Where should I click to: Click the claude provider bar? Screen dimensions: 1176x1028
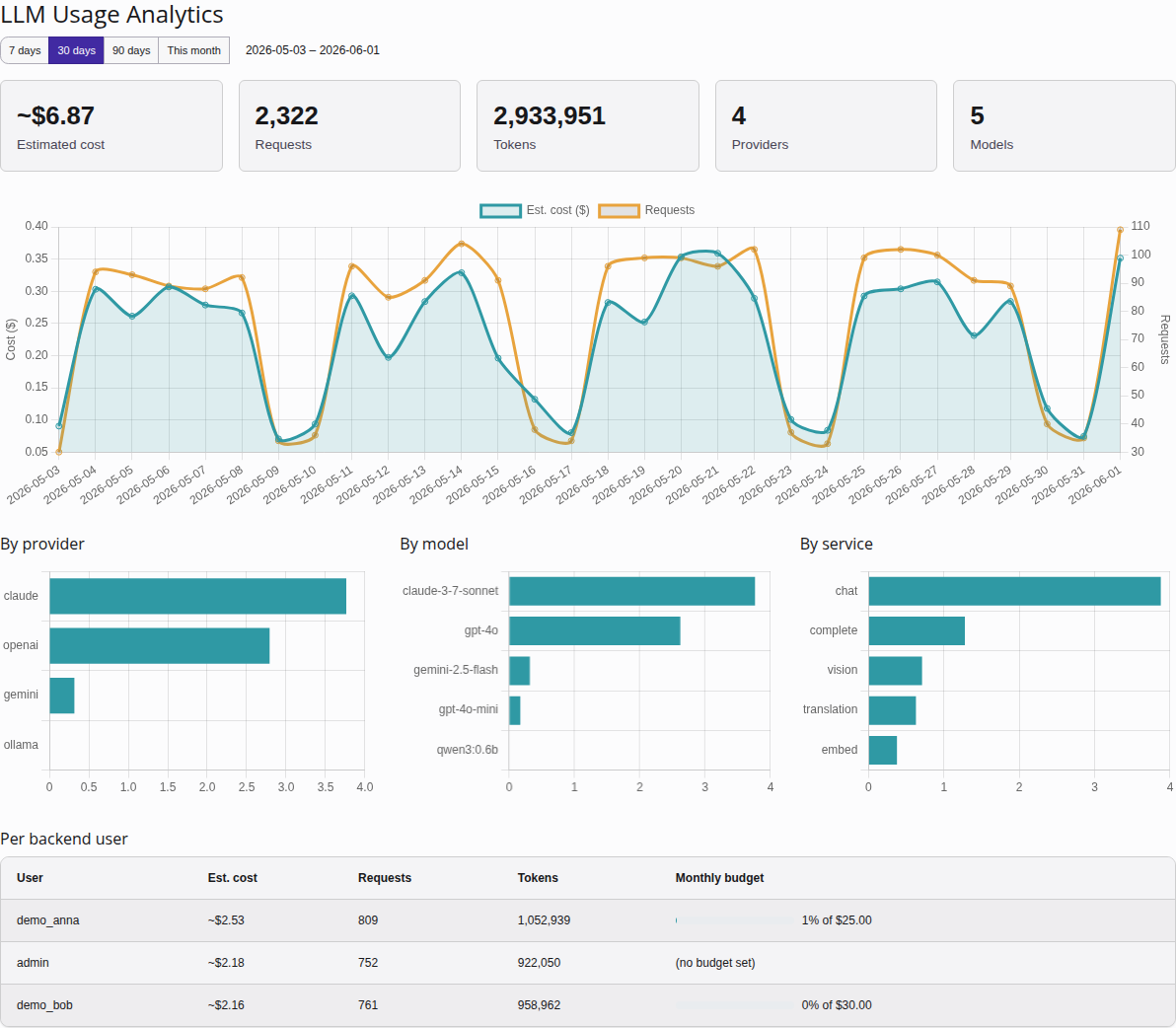tap(198, 596)
